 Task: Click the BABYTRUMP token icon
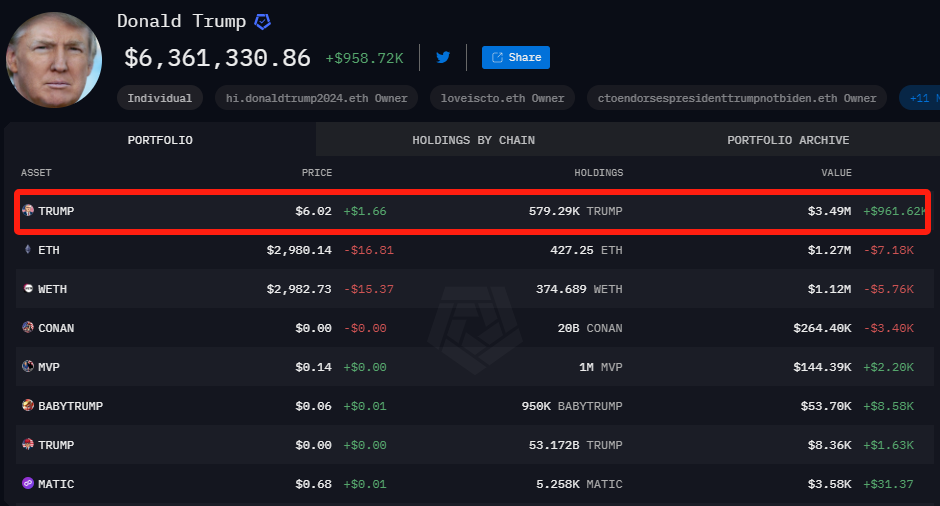pyautogui.click(x=28, y=405)
